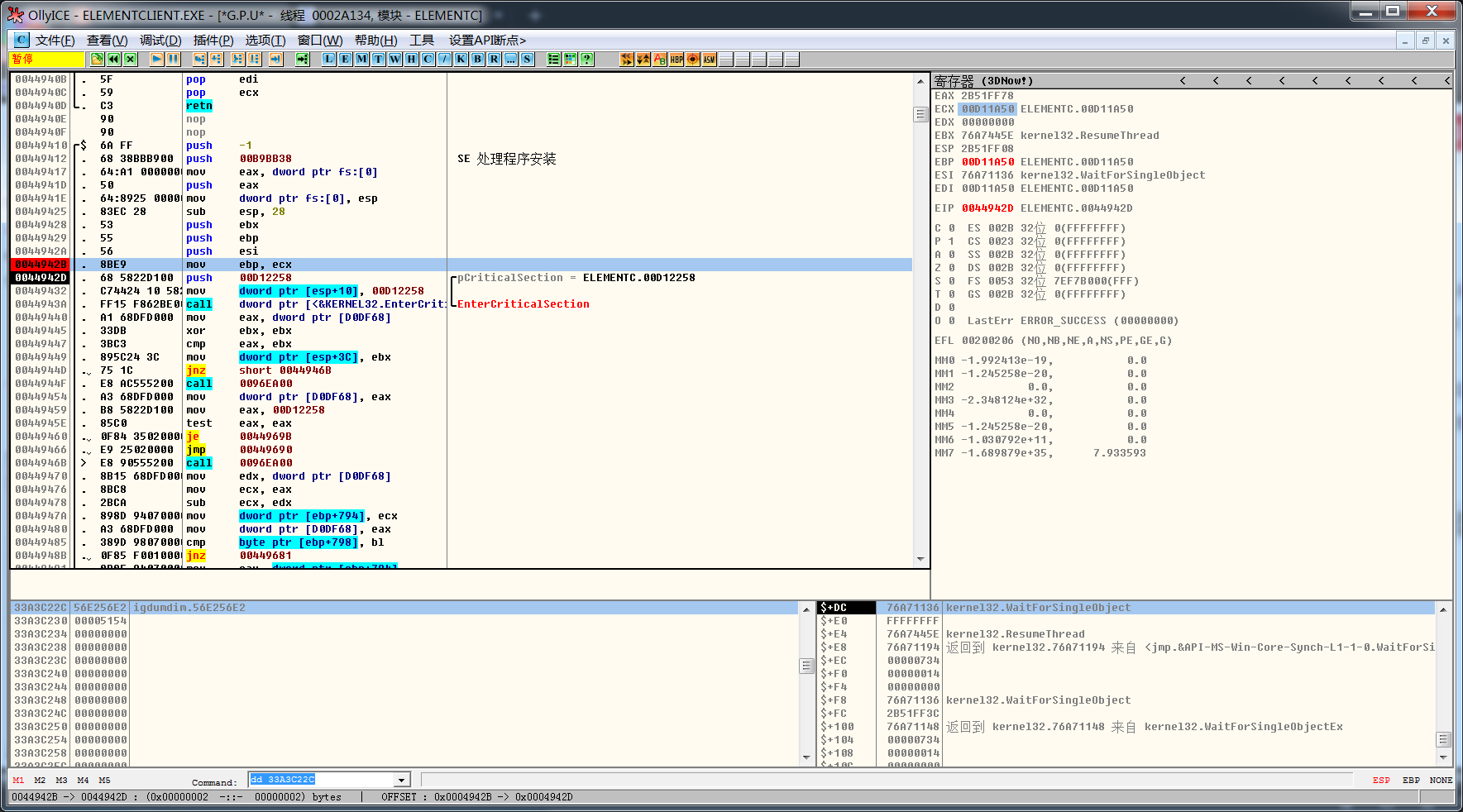Click the 设置API断点 menu button
This screenshot has height=812, width=1463.
click(487, 41)
